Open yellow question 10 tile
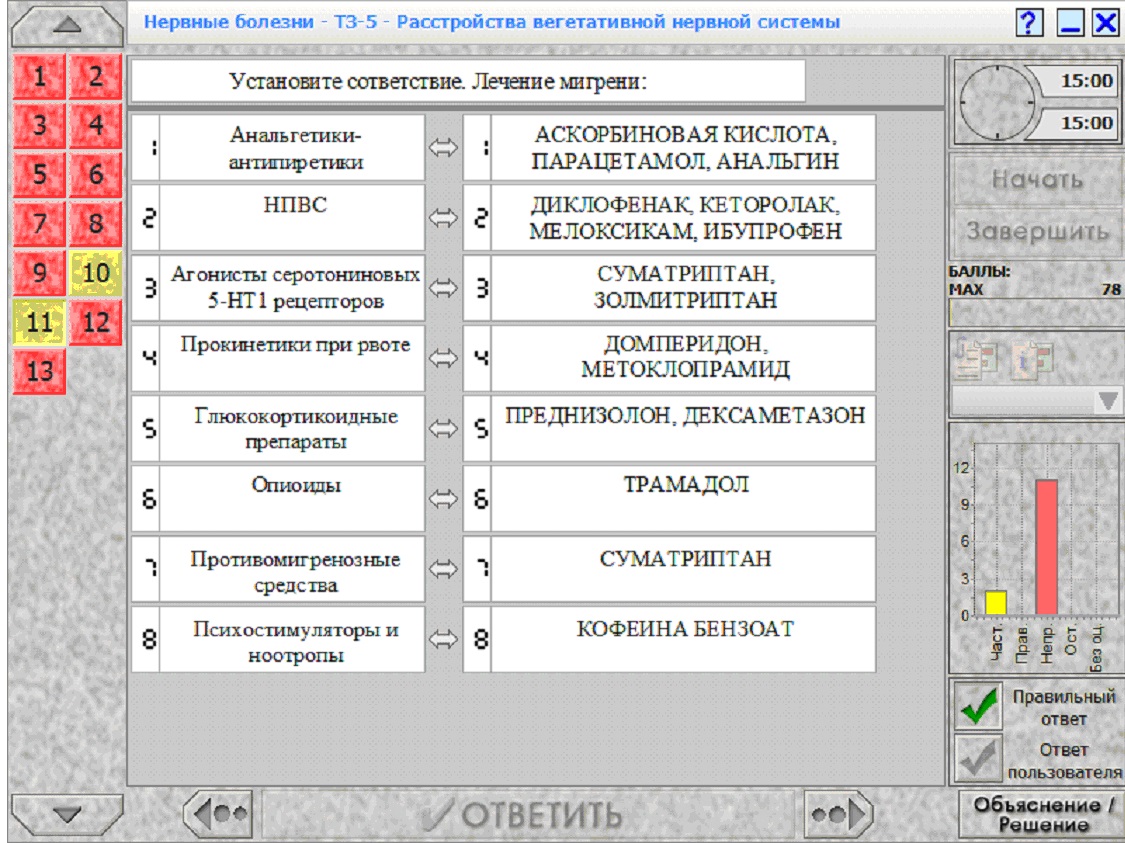The width and height of the screenshot is (1125, 843). click(95, 273)
